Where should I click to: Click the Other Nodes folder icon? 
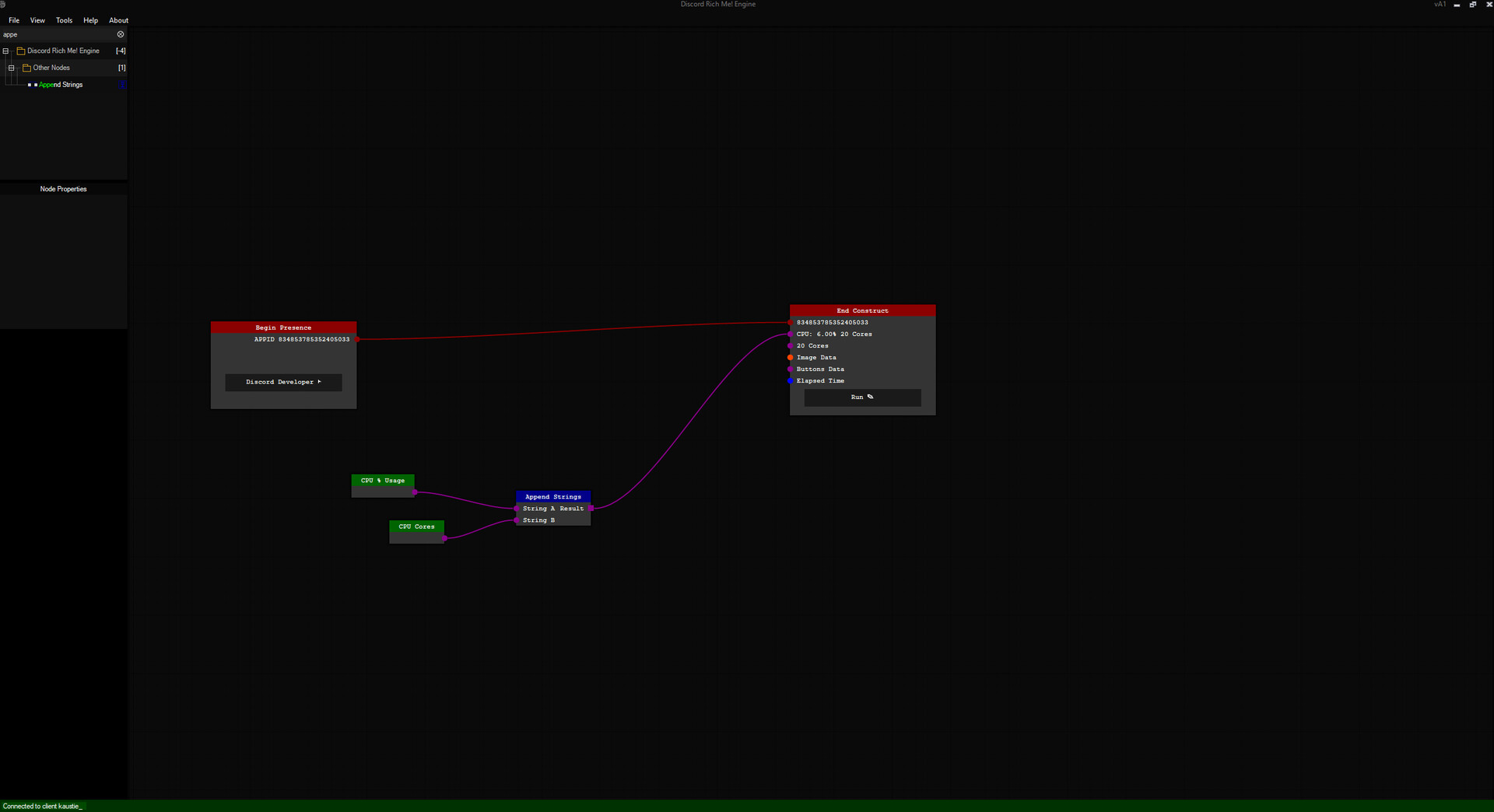click(x=26, y=68)
